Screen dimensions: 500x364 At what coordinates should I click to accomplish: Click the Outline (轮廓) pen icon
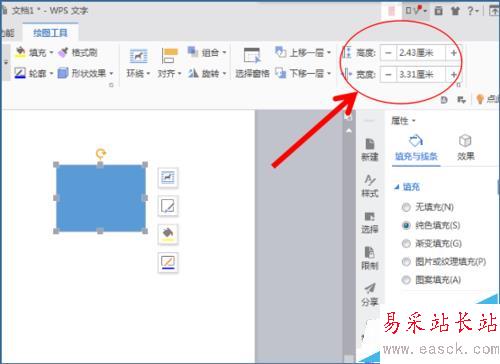[x=20, y=73]
